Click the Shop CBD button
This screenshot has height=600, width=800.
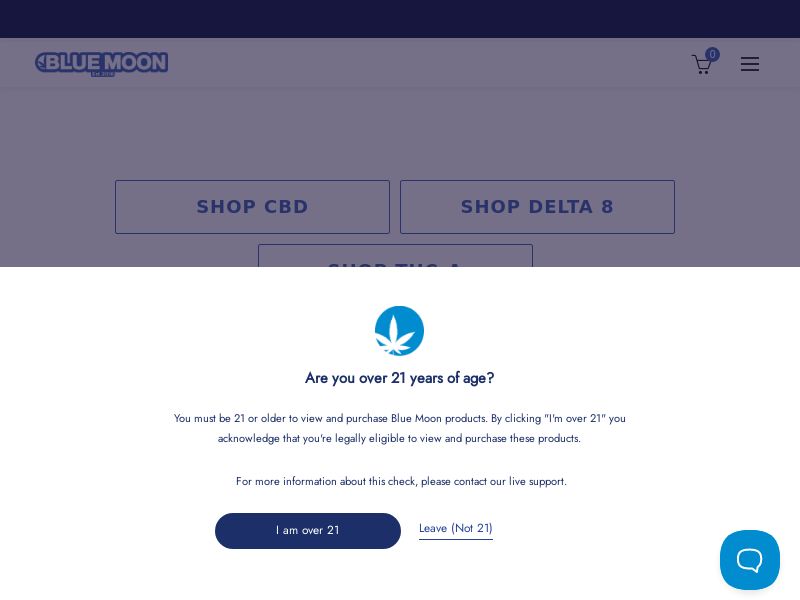click(252, 207)
